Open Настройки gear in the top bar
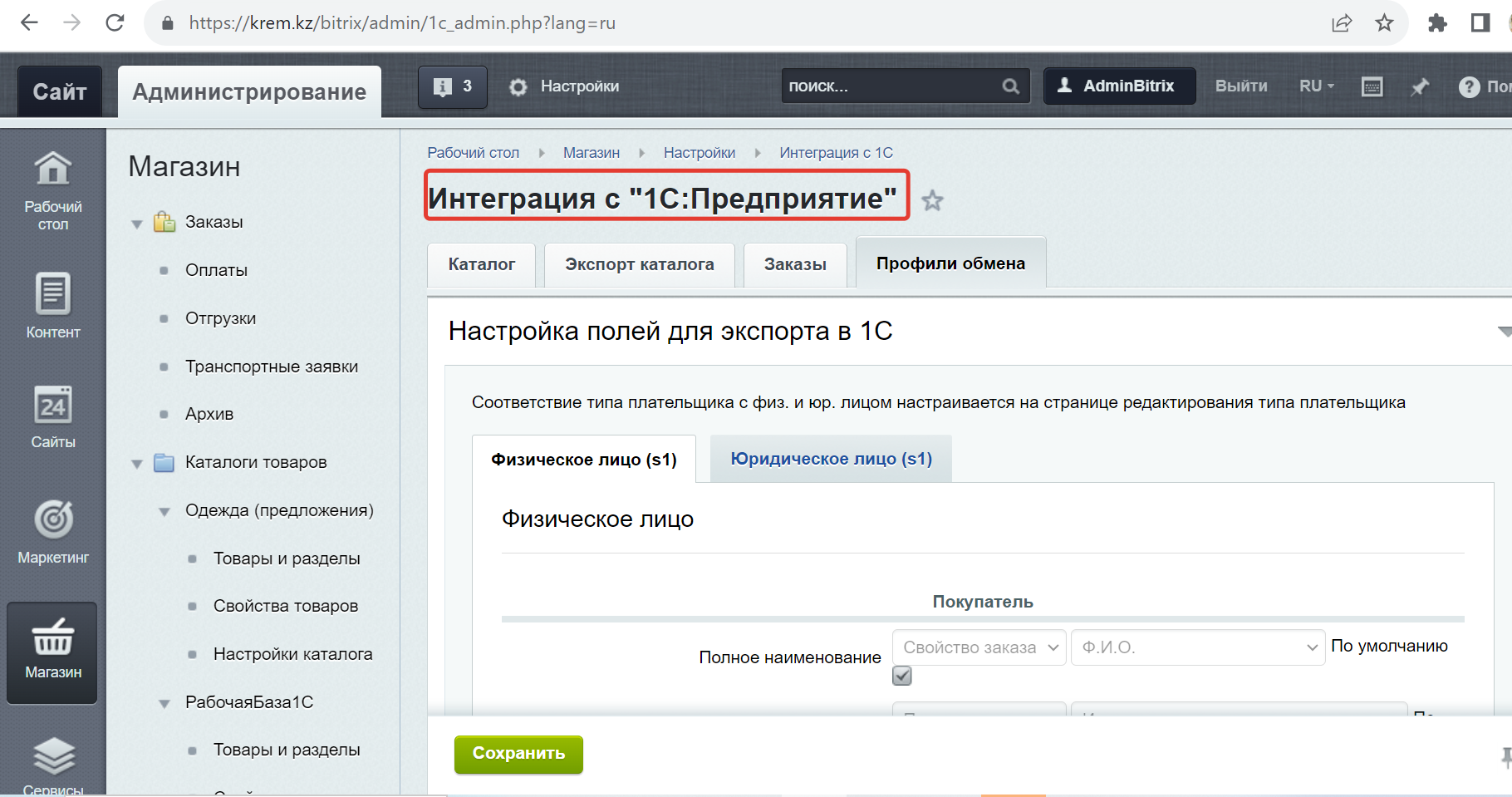Image resolution: width=1512 pixels, height=797 pixels. (564, 86)
